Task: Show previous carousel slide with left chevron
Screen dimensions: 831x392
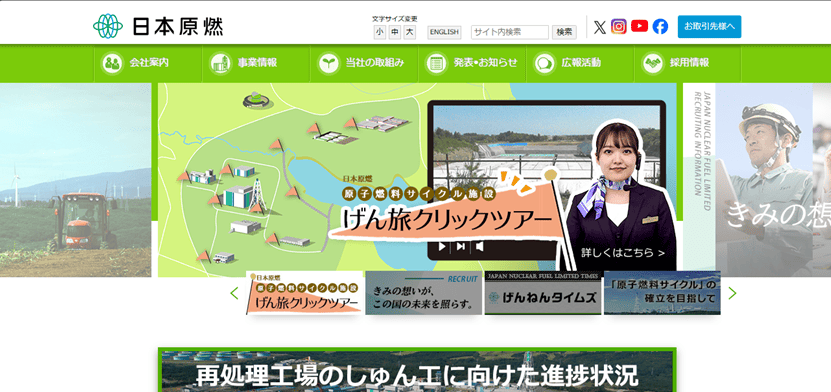Action: (234, 293)
